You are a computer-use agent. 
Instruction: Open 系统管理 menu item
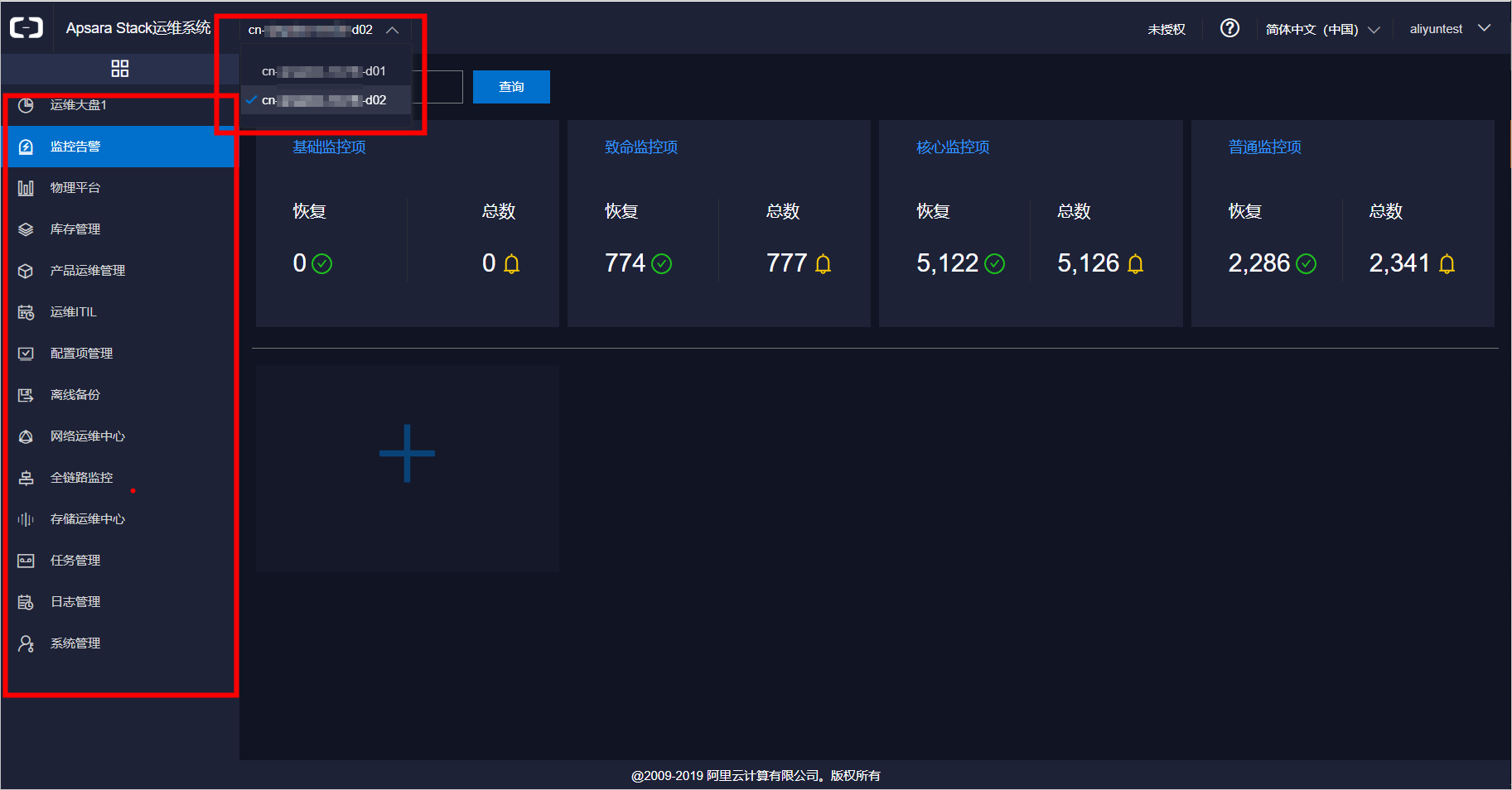point(120,643)
